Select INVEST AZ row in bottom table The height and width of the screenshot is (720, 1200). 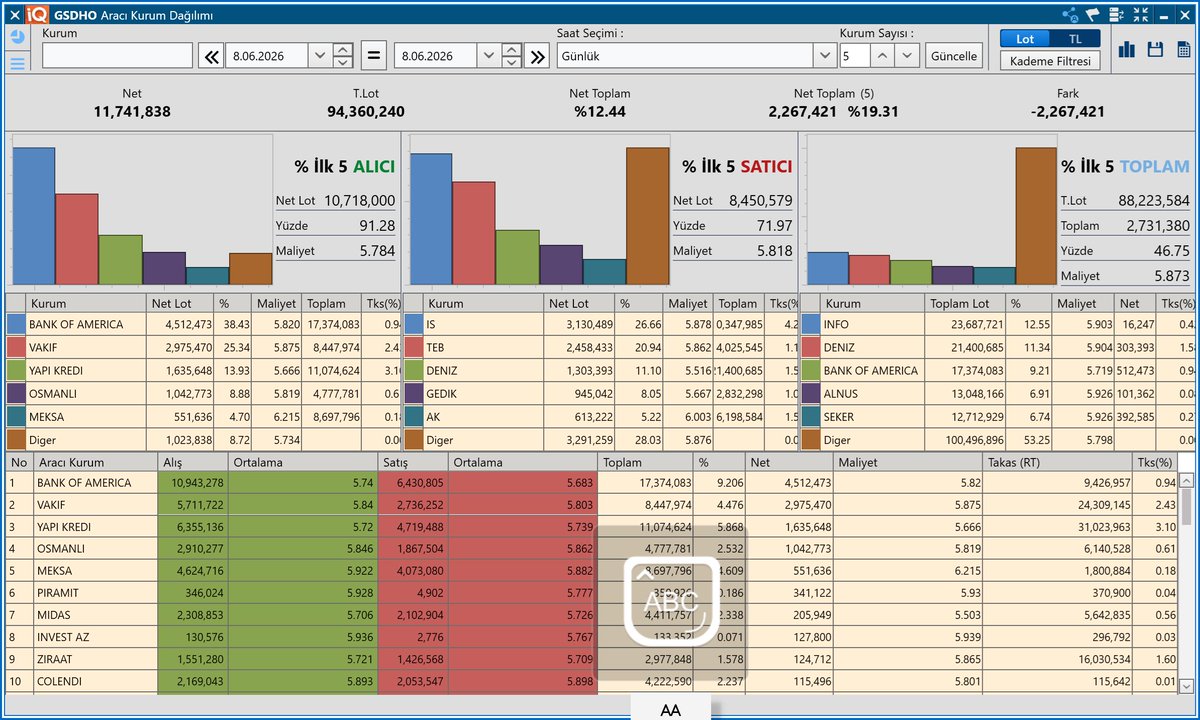tap(592, 637)
